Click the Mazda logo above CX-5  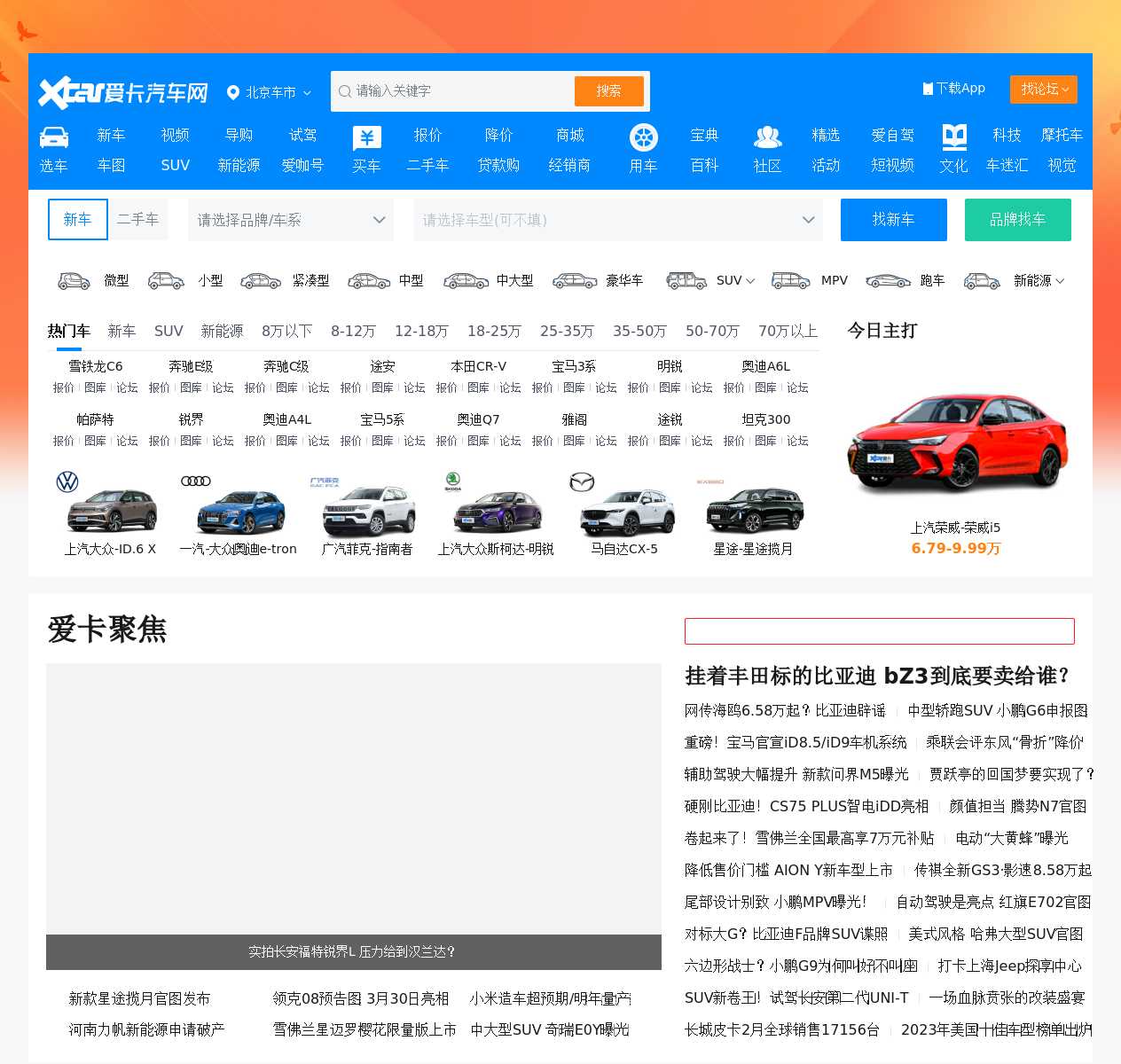(x=582, y=481)
